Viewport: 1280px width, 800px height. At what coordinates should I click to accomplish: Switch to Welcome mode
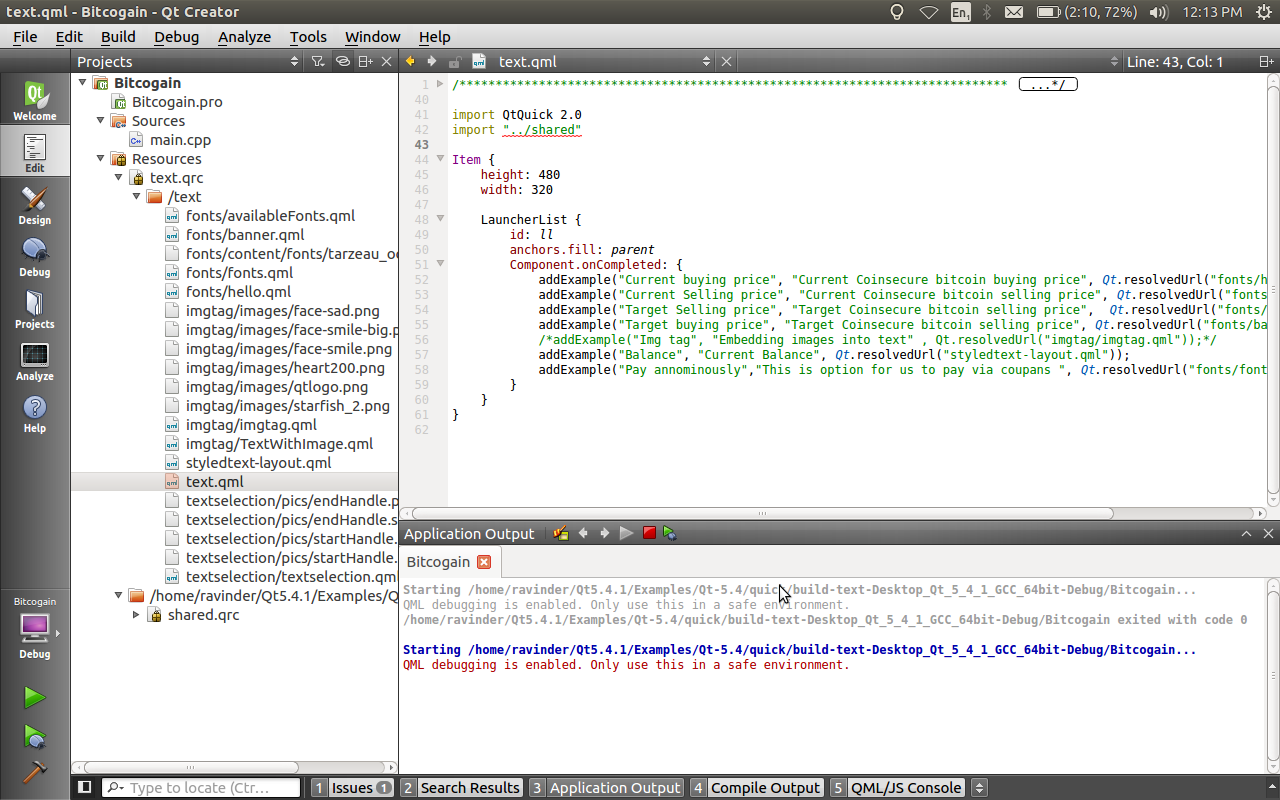[x=35, y=101]
